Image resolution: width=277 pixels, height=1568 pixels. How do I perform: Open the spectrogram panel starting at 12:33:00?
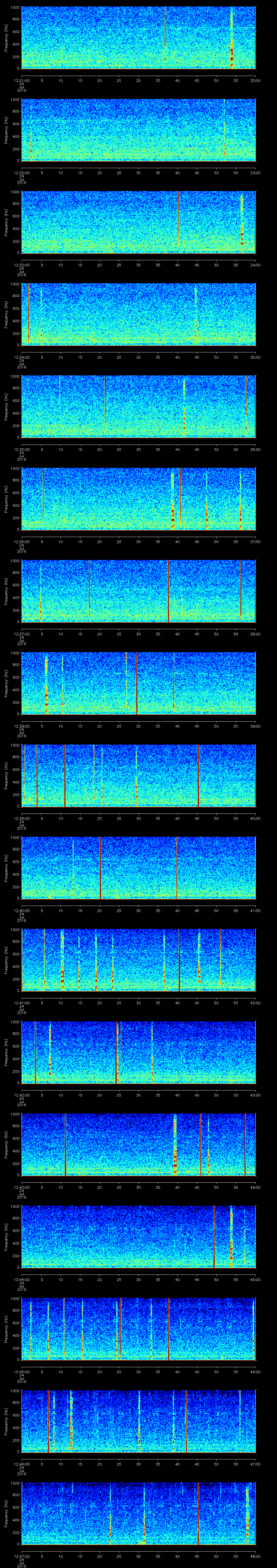[139, 222]
